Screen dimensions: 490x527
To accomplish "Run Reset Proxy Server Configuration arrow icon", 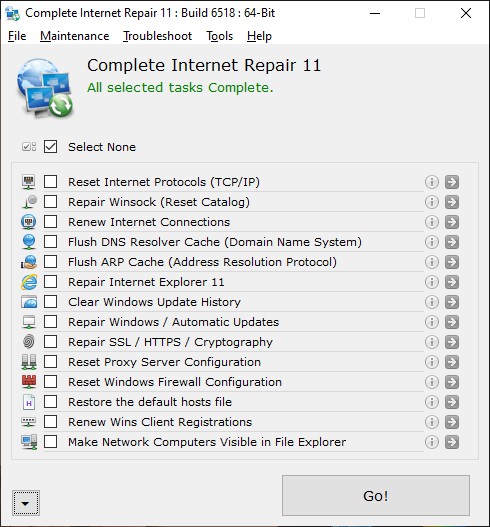I will [x=452, y=362].
